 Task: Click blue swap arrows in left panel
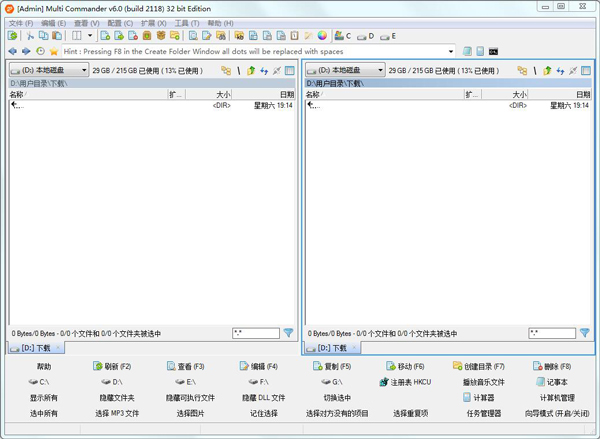264,71
